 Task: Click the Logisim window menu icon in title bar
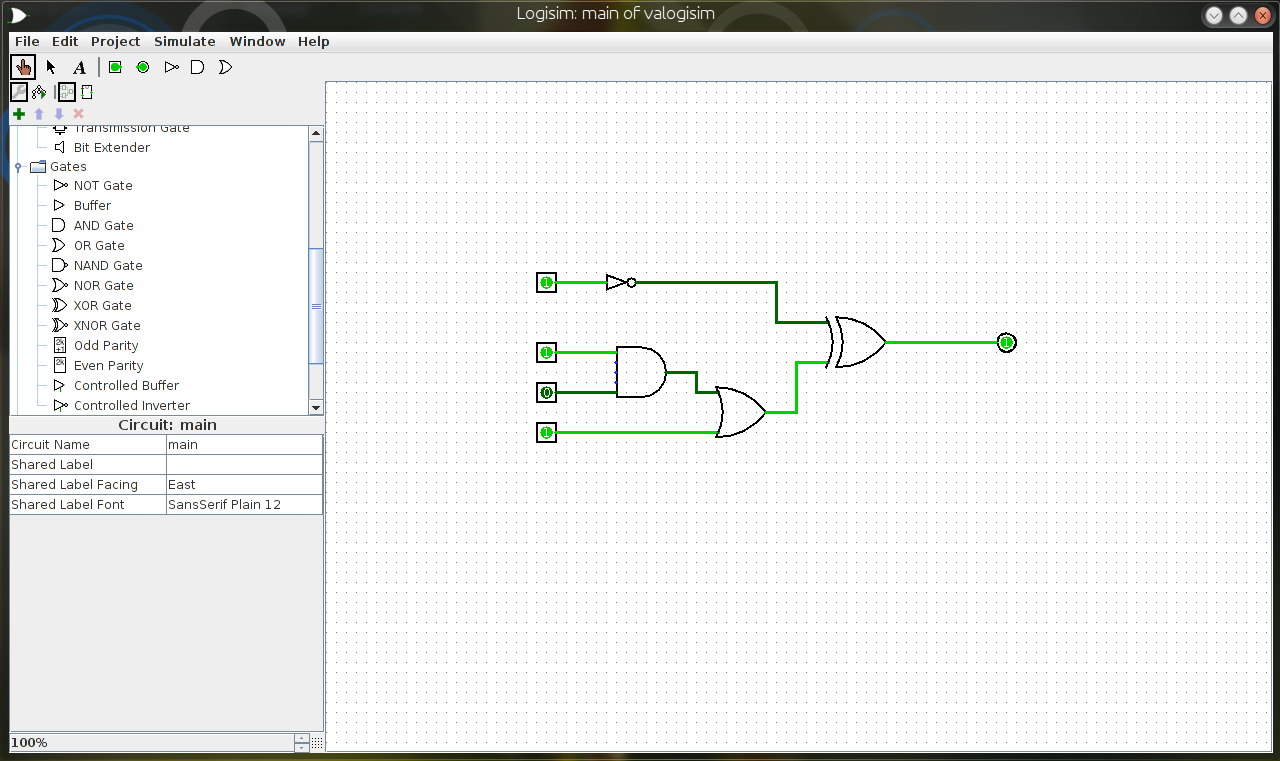(x=19, y=14)
